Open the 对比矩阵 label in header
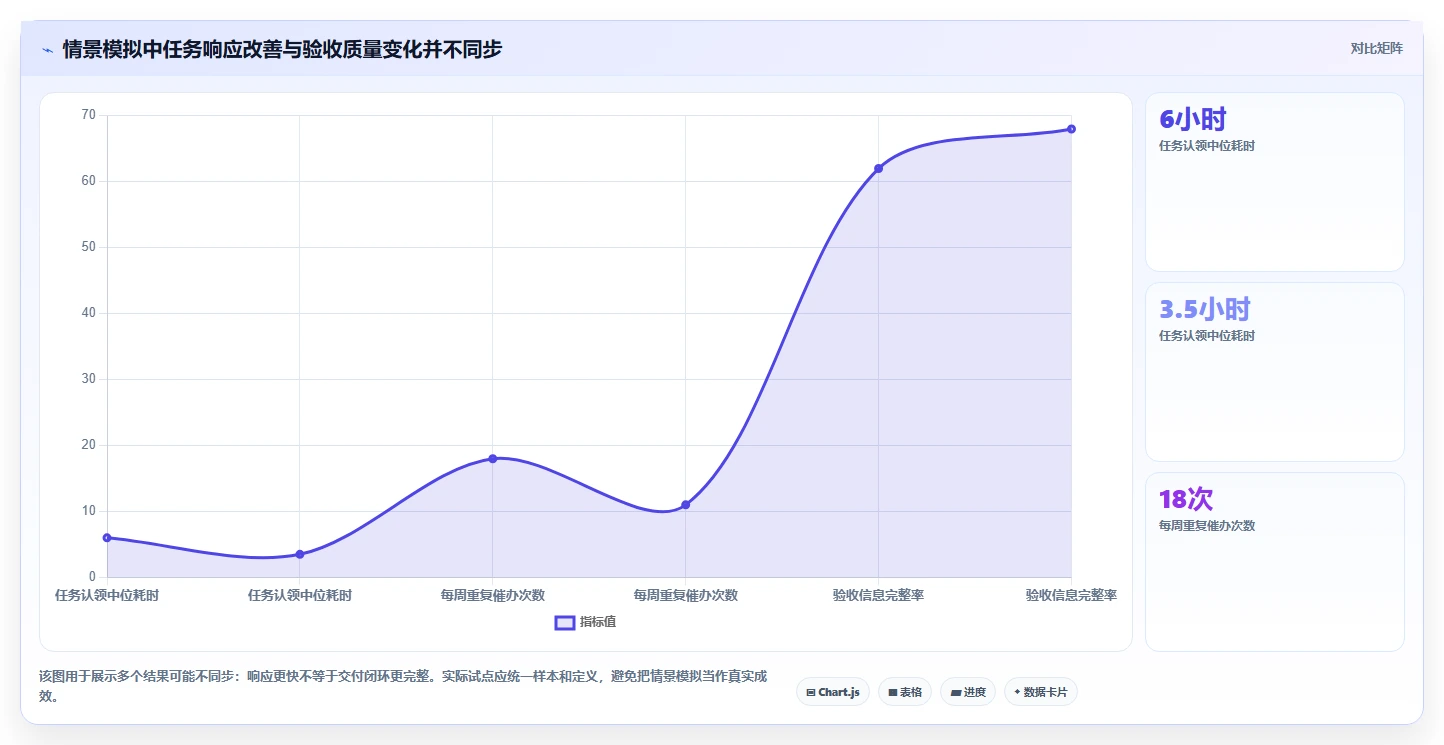Image resolution: width=1444 pixels, height=745 pixels. (1377, 48)
